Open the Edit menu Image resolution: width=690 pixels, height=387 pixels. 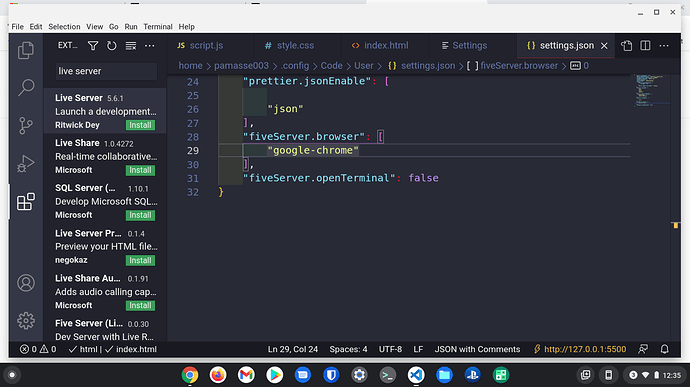click(x=36, y=27)
